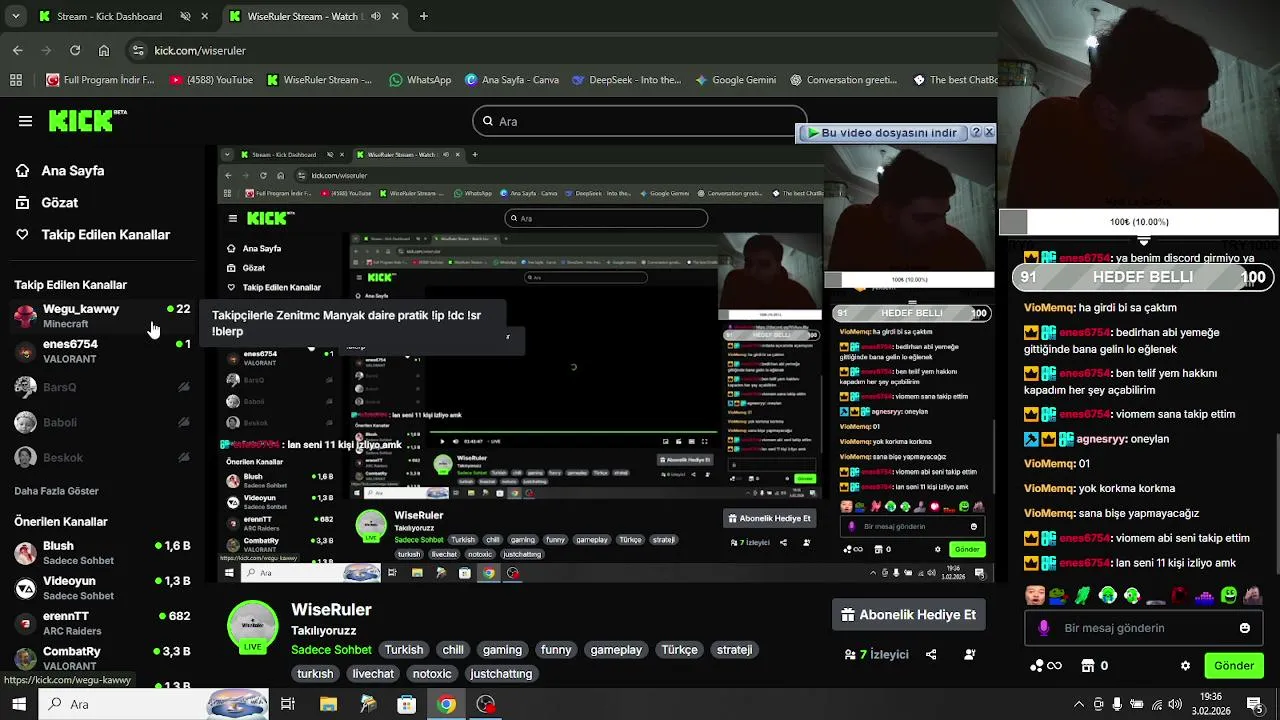The width and height of the screenshot is (1280, 720).
Task: Click the channel points infinity icon
Action: 1047,666
